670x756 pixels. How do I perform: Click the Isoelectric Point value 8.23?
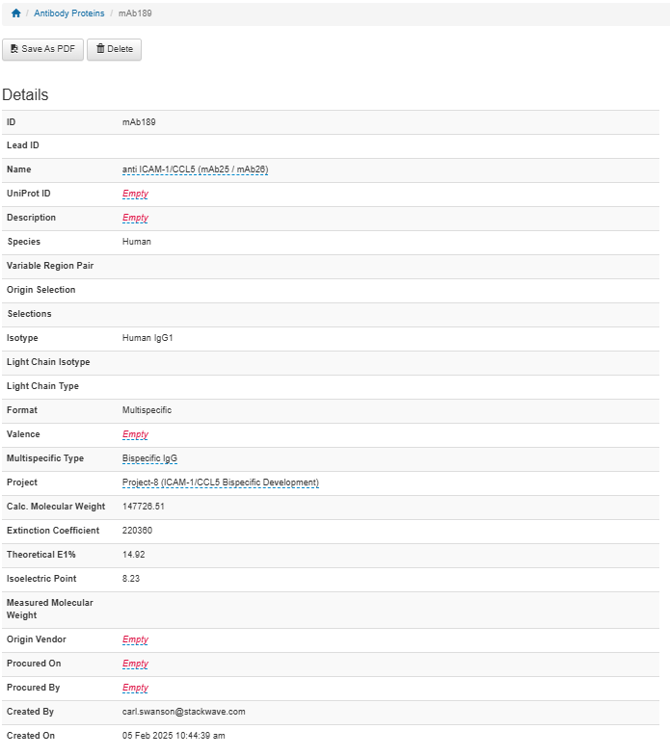[x=132, y=579]
